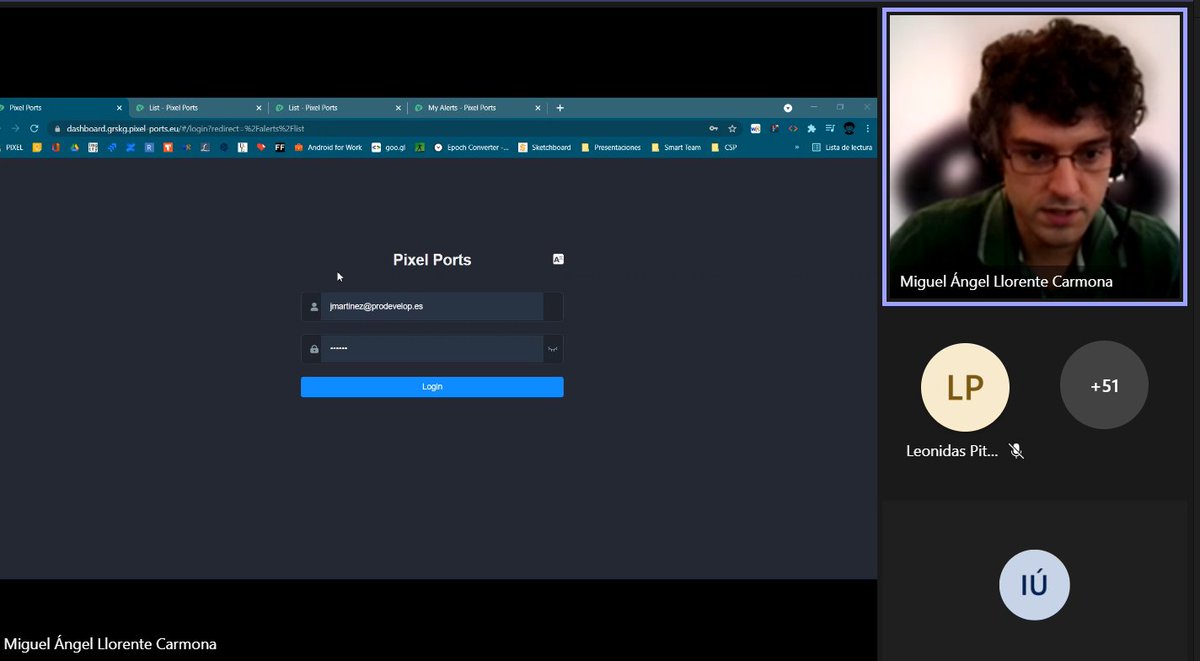The width and height of the screenshot is (1200, 661).
Task: Open the Office bookmark icon
Action: click(56, 148)
